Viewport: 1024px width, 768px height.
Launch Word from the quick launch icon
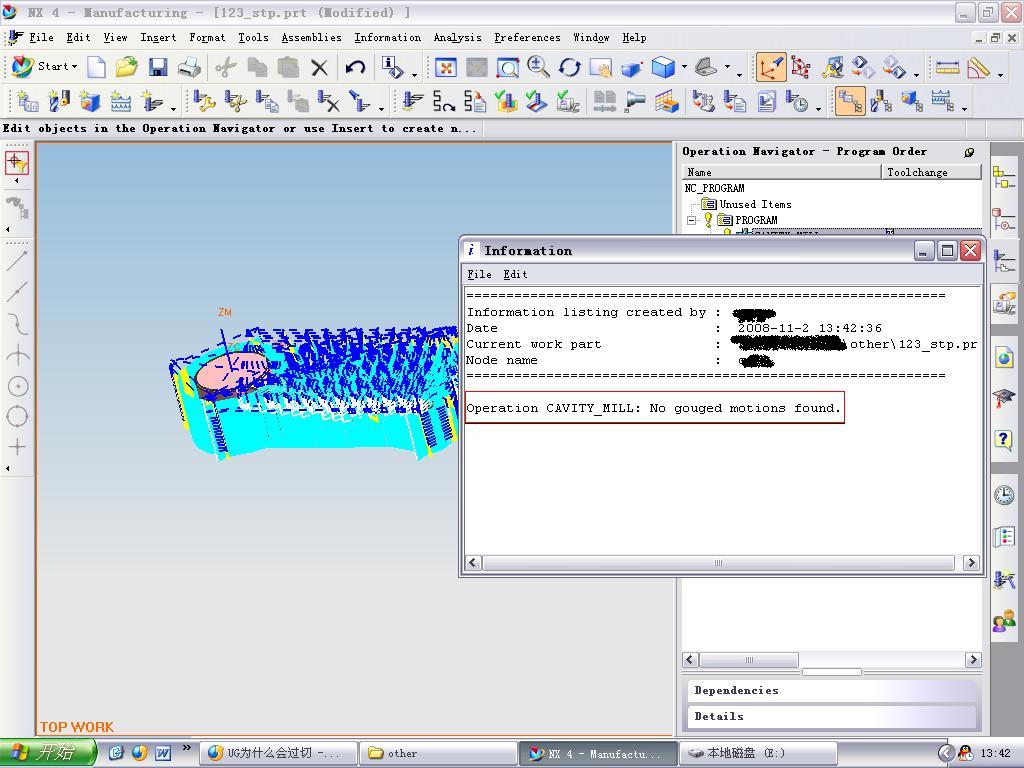point(163,753)
